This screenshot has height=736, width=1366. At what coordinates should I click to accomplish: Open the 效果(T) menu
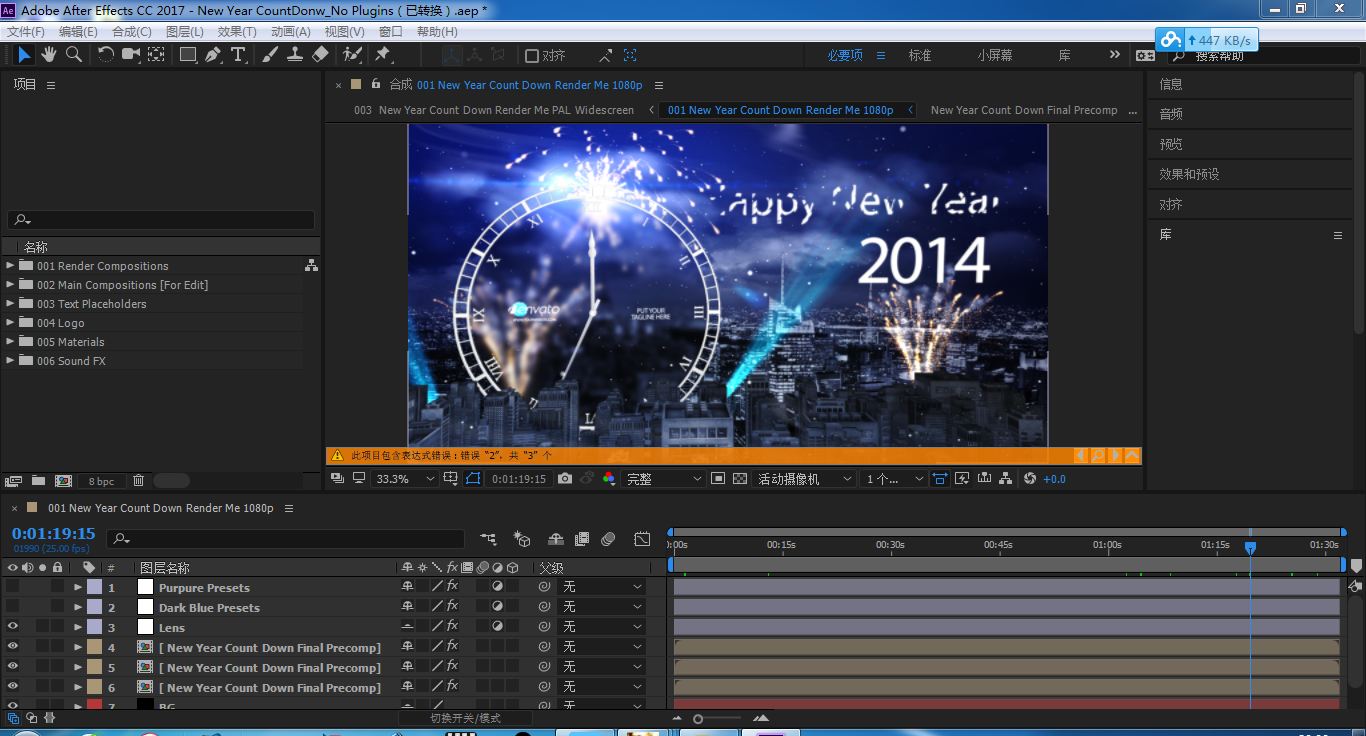[237, 31]
